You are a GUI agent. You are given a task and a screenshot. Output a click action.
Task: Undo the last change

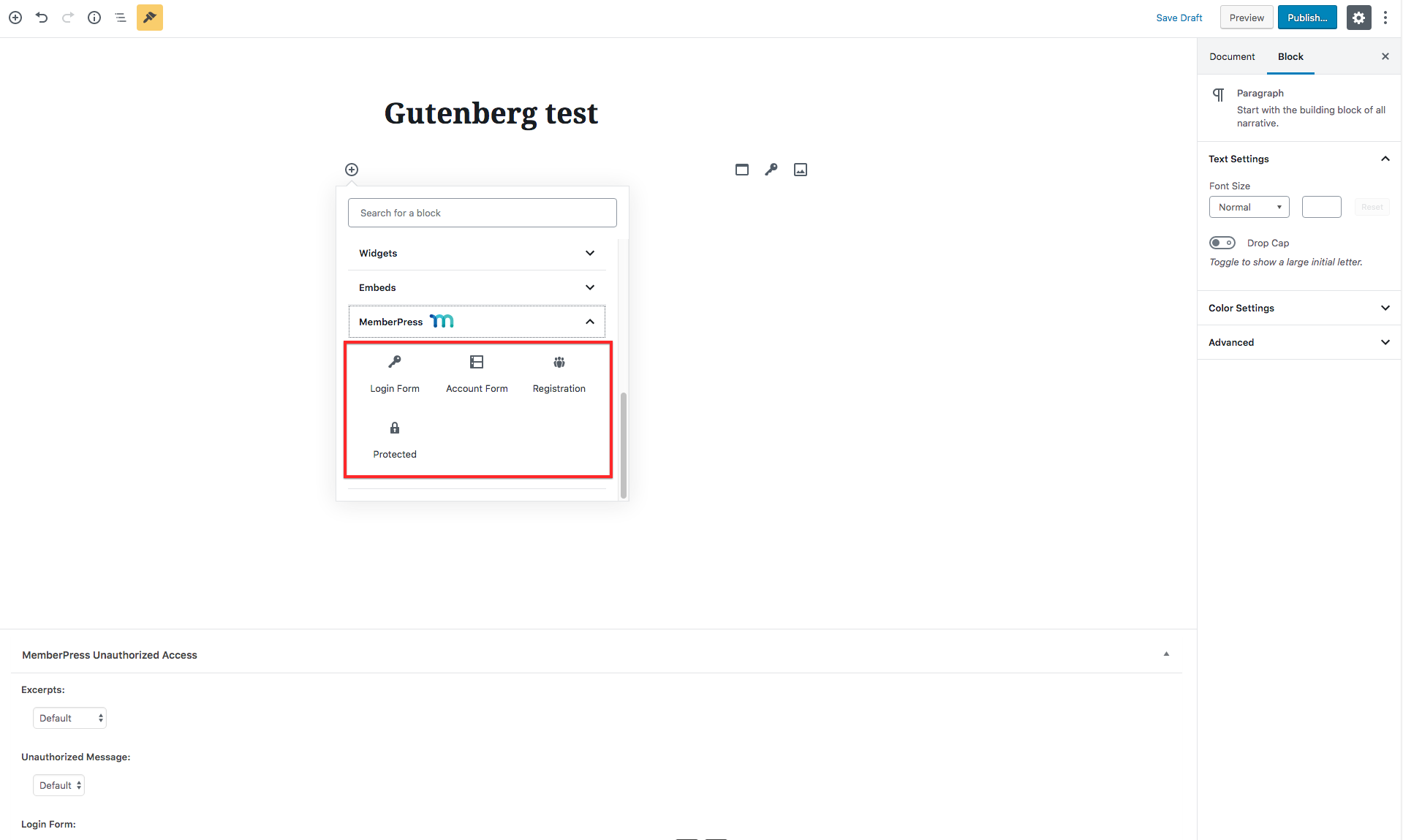42,18
